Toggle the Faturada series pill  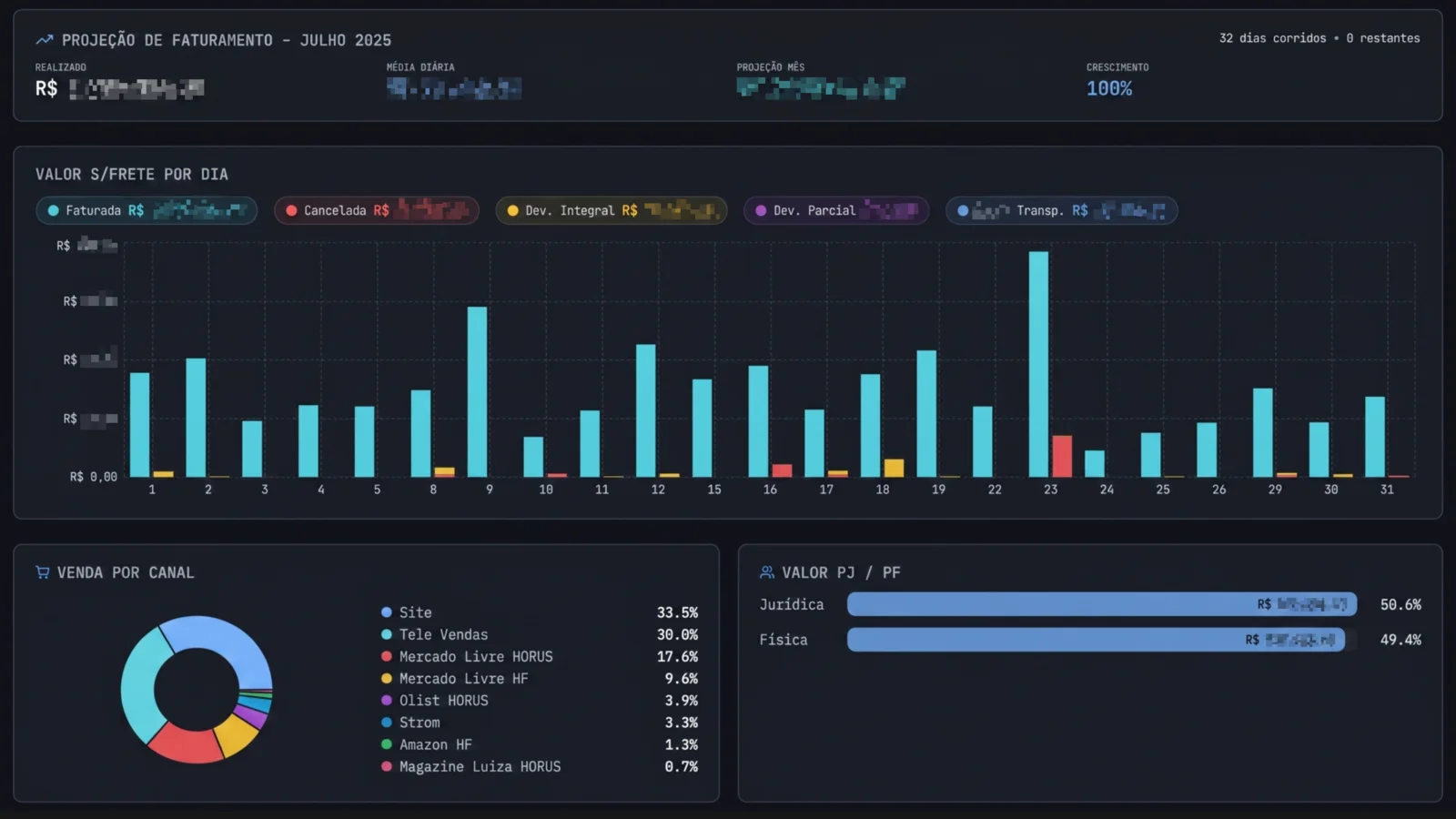click(x=147, y=210)
